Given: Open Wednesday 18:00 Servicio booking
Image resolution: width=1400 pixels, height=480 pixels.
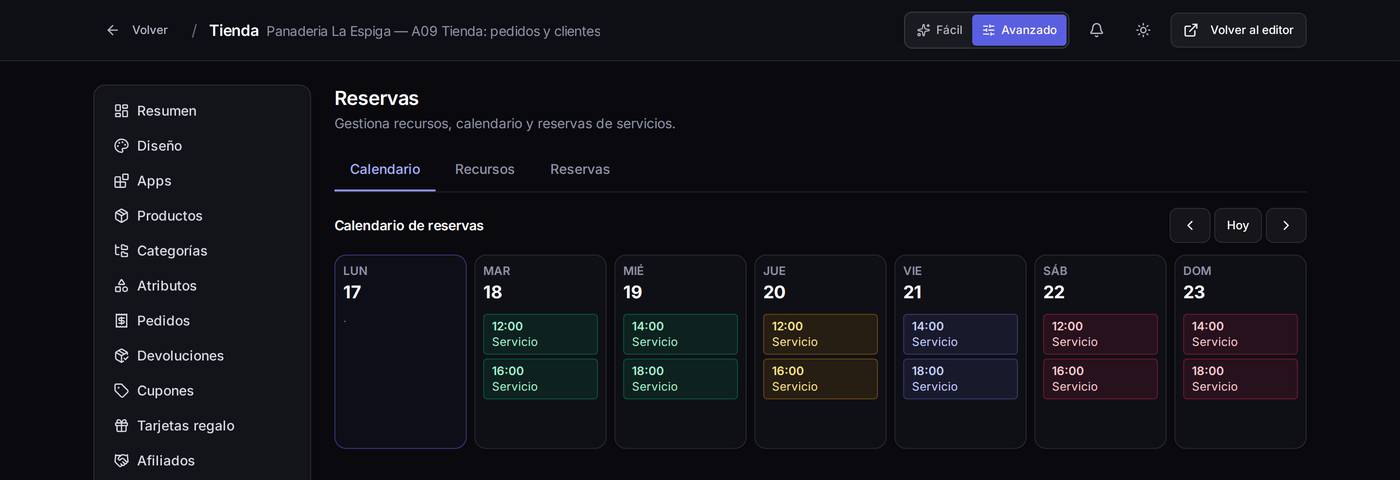Looking at the screenshot, I should pos(680,379).
